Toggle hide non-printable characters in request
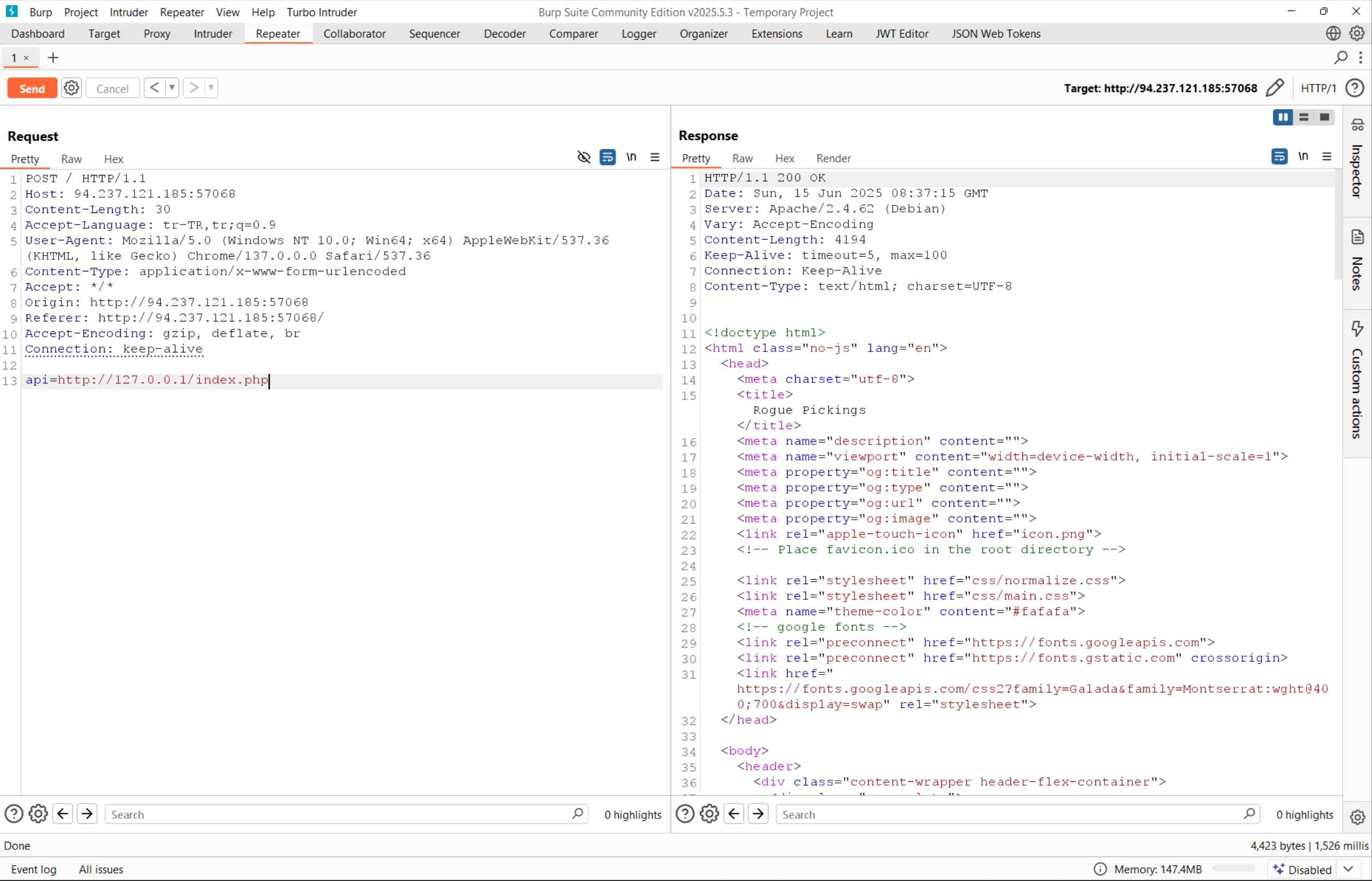The height and width of the screenshot is (881, 1372). [584, 157]
